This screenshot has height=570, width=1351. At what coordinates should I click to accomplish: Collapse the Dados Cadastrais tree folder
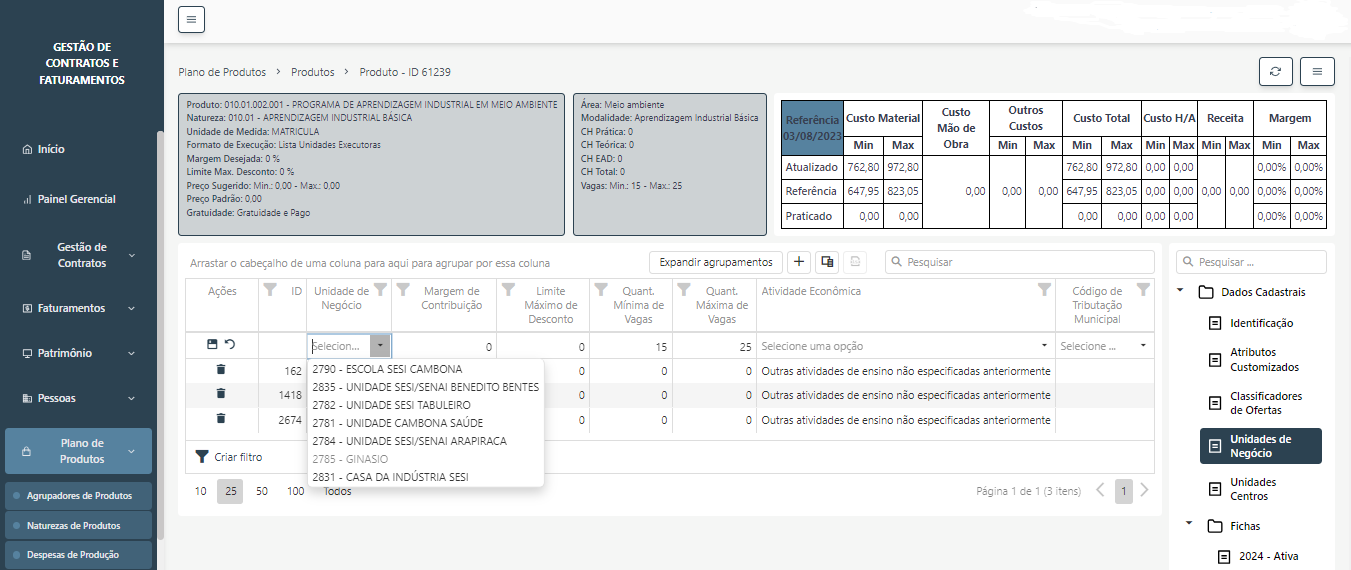point(1181,292)
